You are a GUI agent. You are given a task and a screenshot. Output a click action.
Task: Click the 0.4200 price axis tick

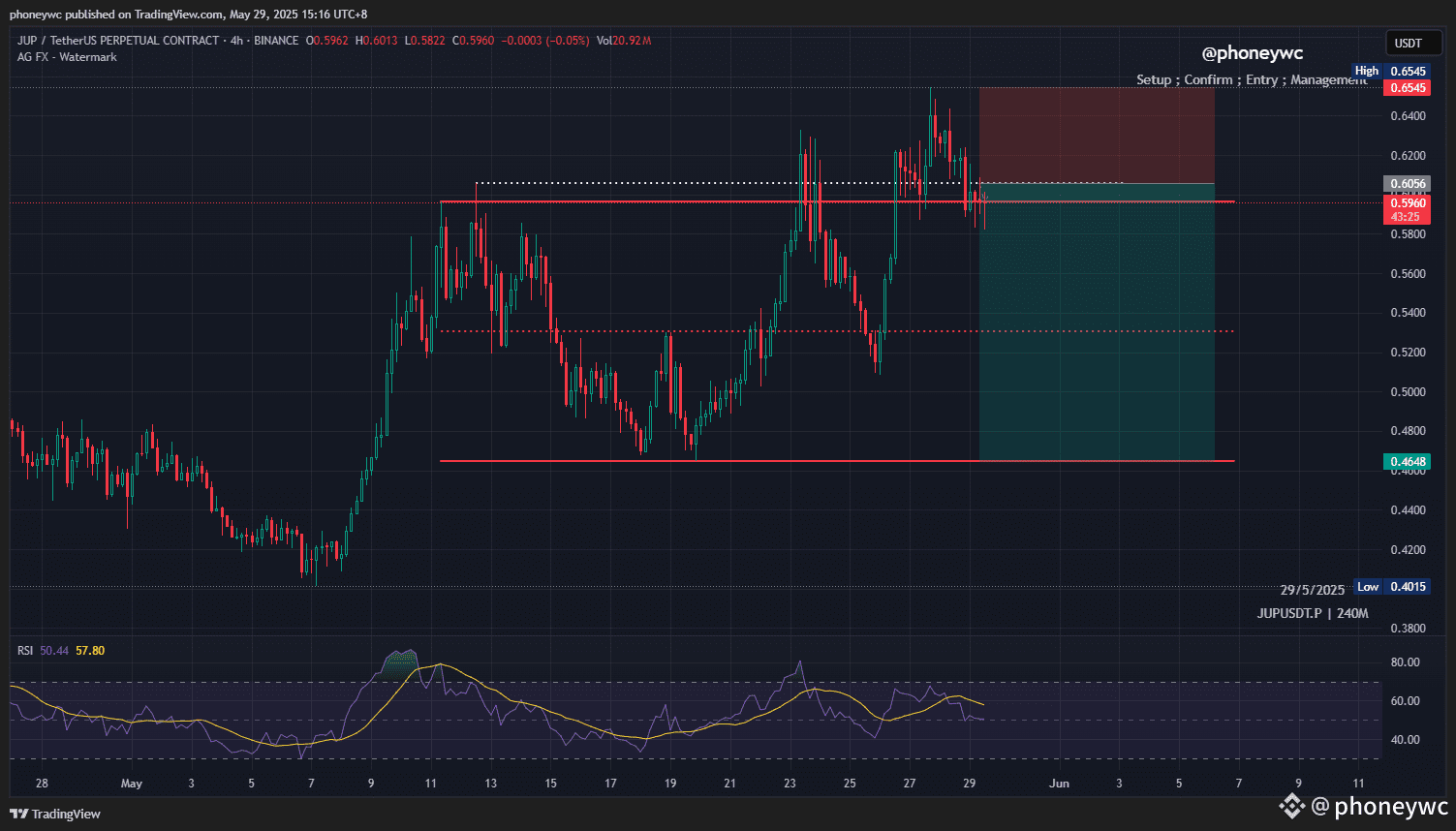pos(1408,550)
